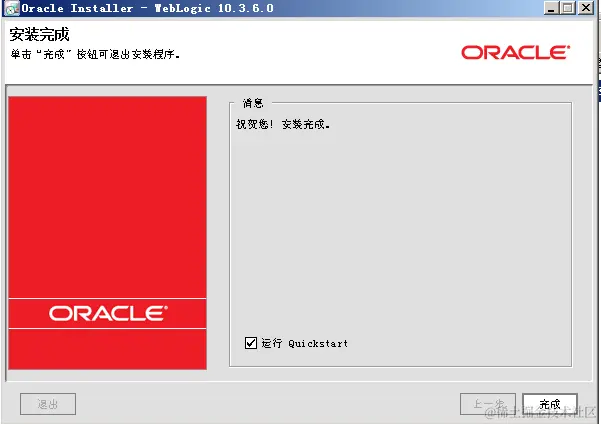Click the installer icon in the title bar
The image size is (601, 424).
click(x=11, y=8)
